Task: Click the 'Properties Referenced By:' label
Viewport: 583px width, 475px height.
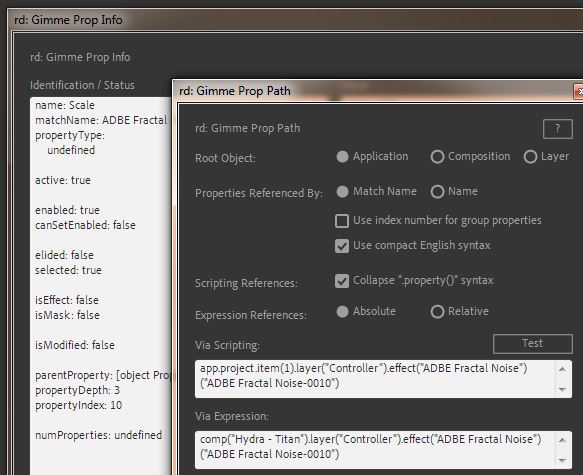Action: (259, 193)
